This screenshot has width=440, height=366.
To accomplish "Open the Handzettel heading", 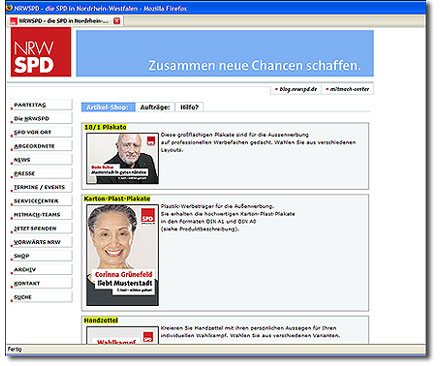I will click(101, 320).
